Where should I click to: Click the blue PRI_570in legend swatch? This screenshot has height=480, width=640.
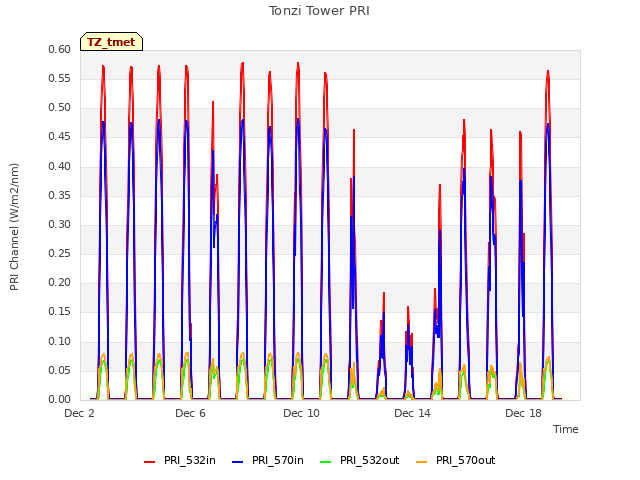pyautogui.click(x=238, y=461)
